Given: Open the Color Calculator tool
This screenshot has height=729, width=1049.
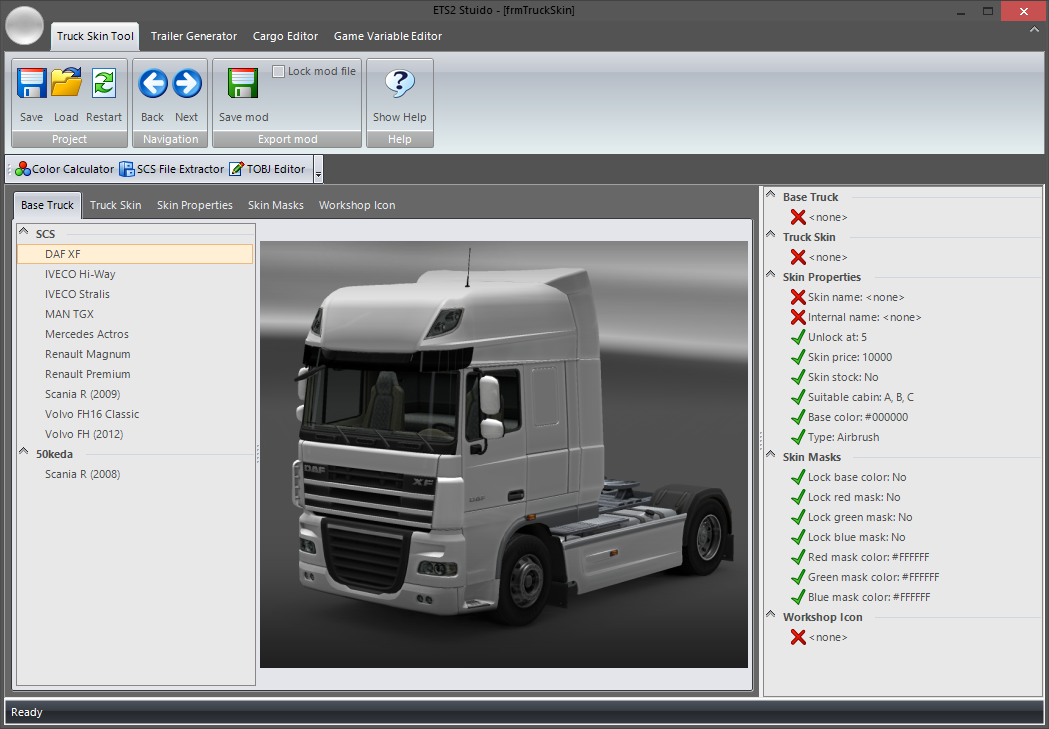Looking at the screenshot, I should [x=65, y=169].
